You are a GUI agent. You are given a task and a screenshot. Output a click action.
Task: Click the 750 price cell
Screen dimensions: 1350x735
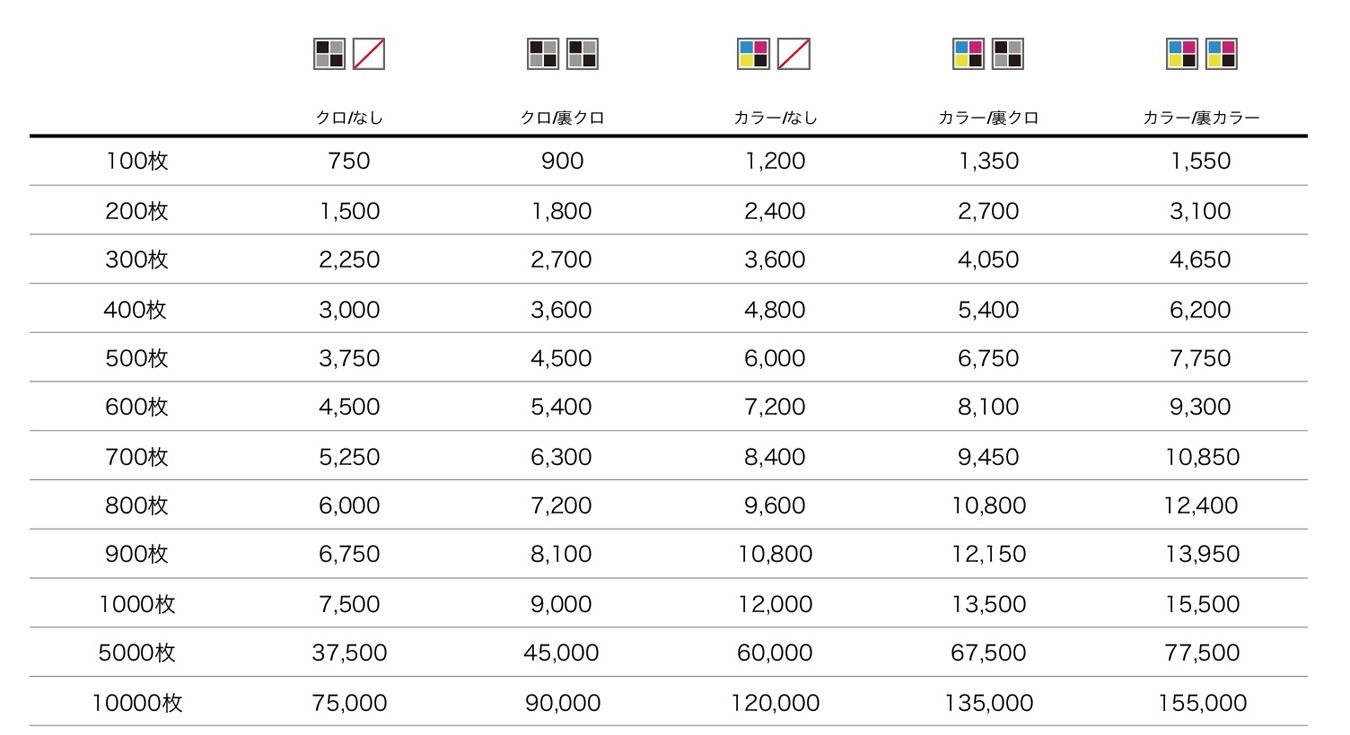(x=349, y=161)
